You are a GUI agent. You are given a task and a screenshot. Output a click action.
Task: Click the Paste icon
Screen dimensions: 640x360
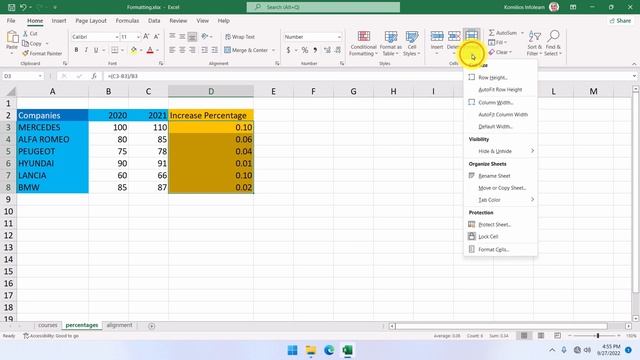click(x=12, y=37)
